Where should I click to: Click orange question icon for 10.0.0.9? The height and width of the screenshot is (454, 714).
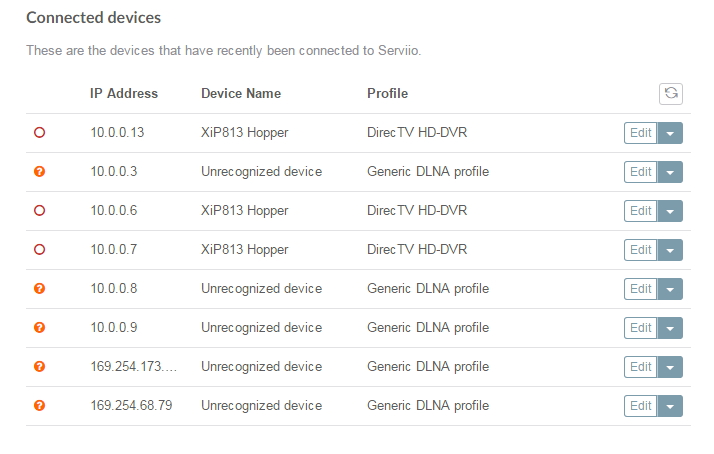[40, 328]
